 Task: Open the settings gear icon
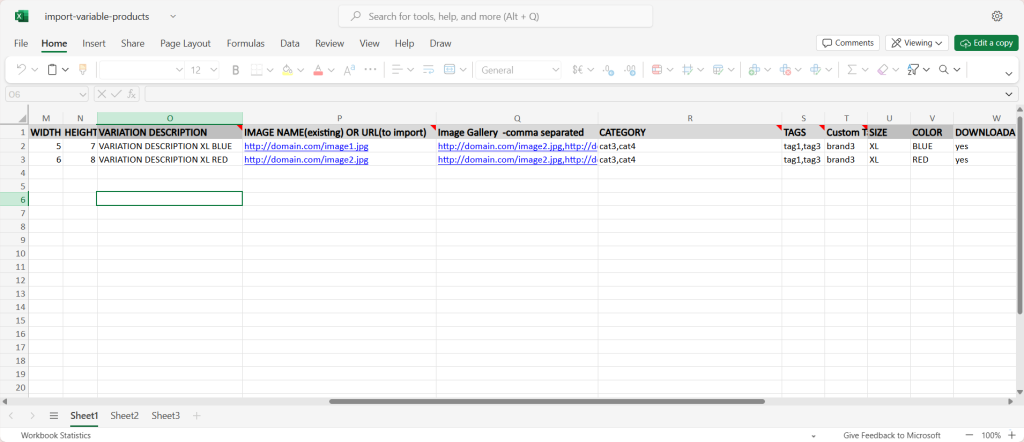(997, 16)
